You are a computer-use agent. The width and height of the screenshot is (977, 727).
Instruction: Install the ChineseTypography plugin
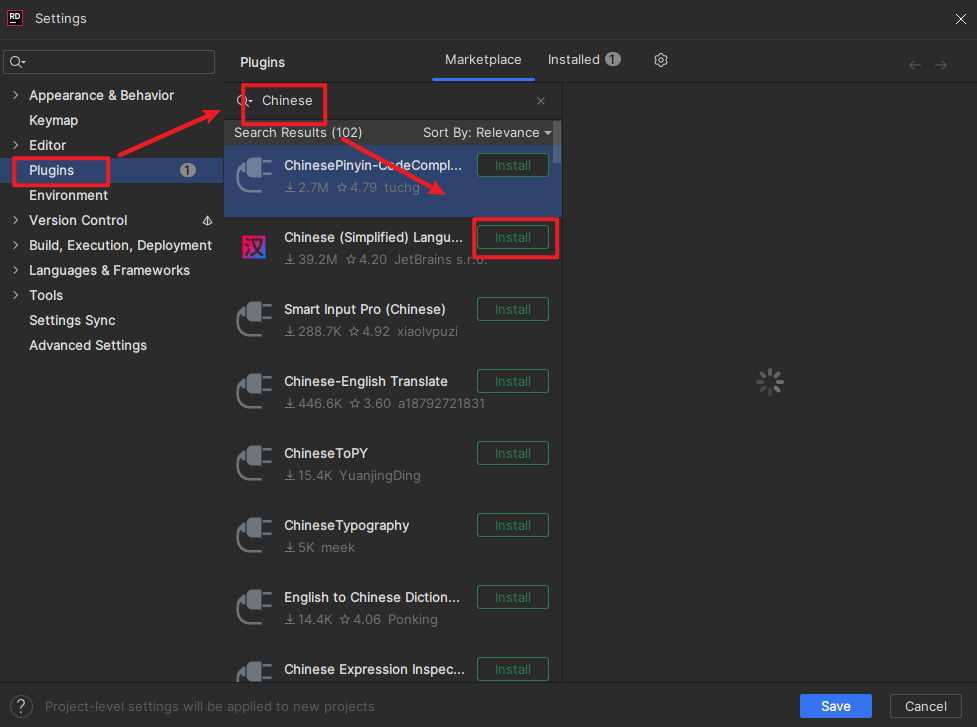[x=513, y=525]
